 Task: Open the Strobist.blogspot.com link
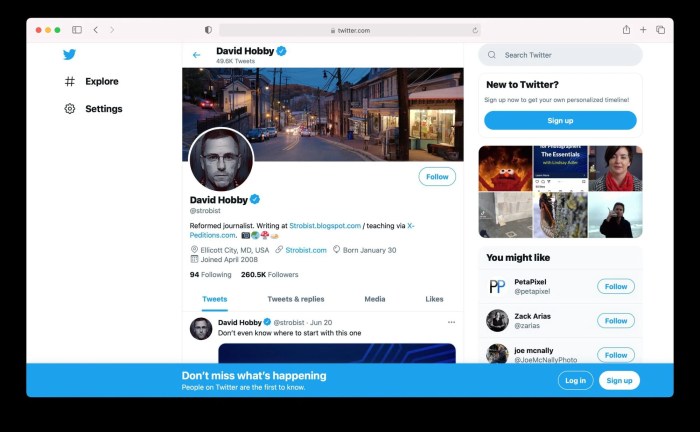tap(325, 226)
